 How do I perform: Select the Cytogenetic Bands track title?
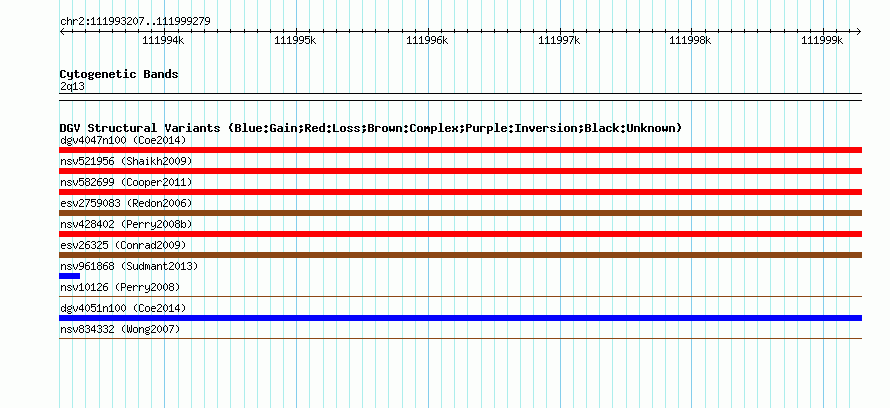pos(119,74)
